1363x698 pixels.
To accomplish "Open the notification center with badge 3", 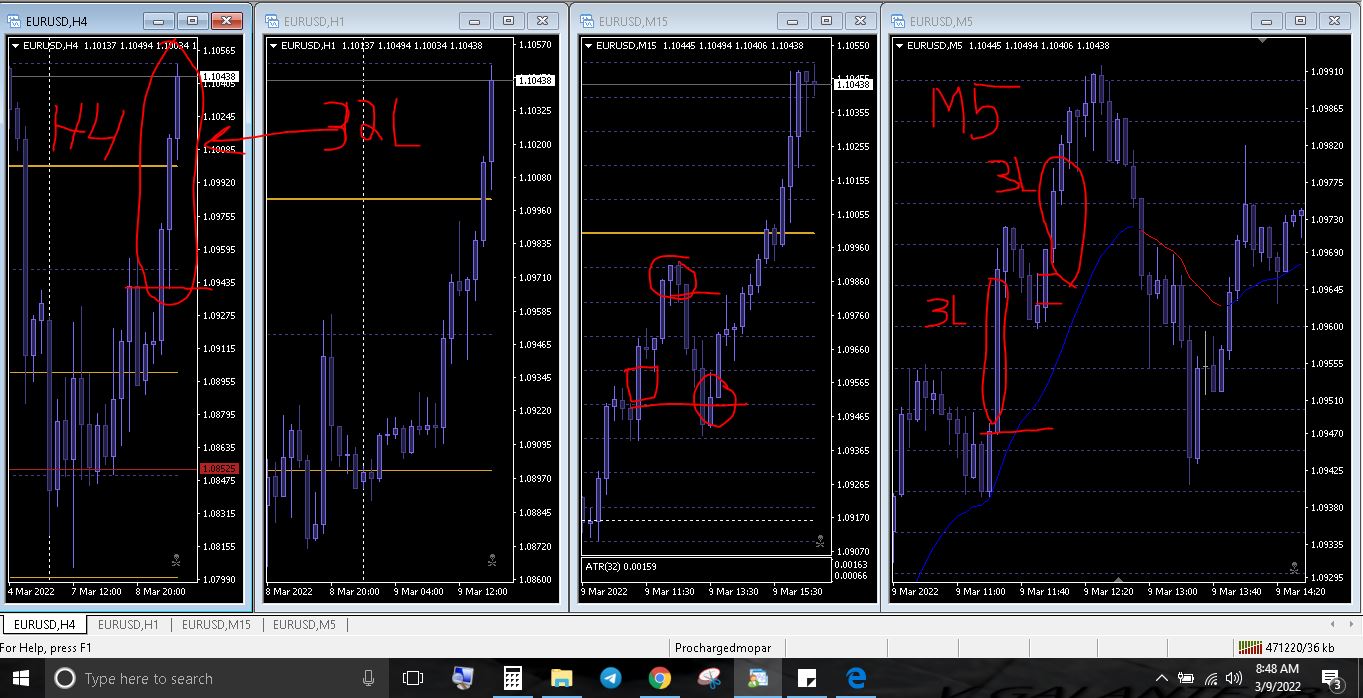I will 1332,679.
